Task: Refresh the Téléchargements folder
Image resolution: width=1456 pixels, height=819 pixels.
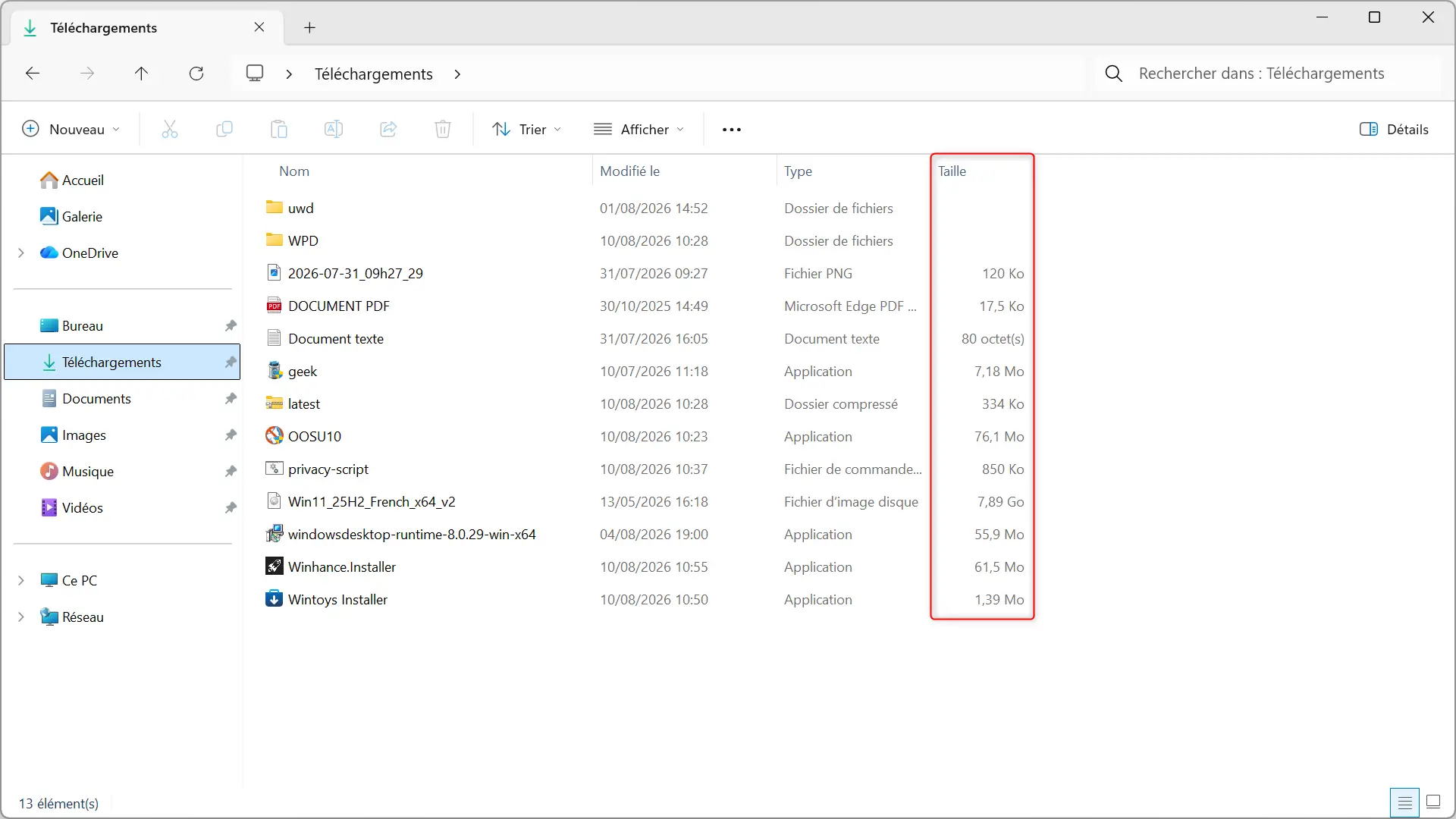Action: pos(196,74)
